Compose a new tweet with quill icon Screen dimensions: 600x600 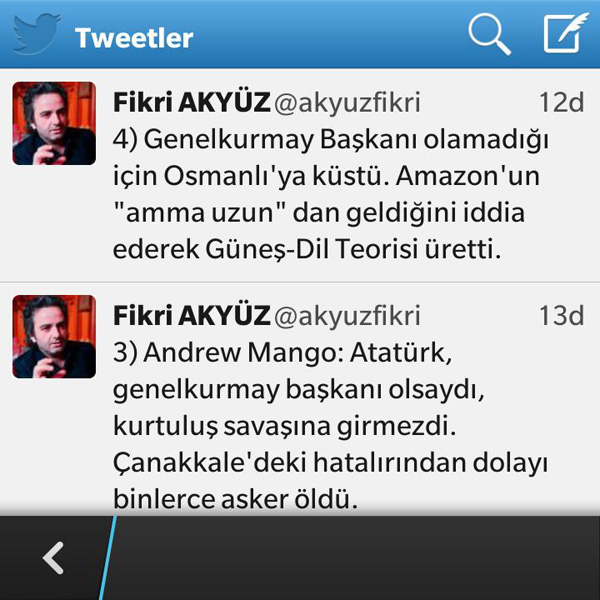point(566,33)
